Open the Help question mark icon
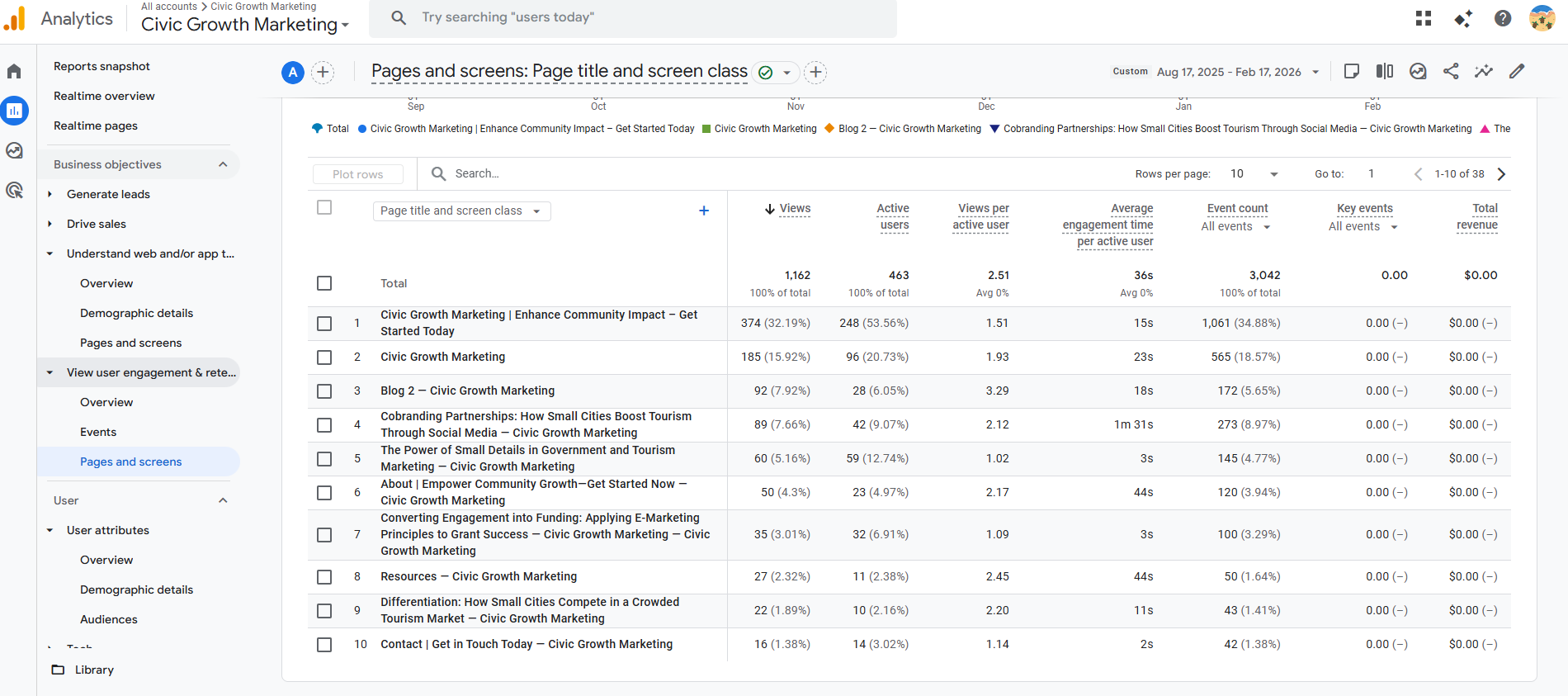The width and height of the screenshot is (1568, 696). (x=1503, y=18)
